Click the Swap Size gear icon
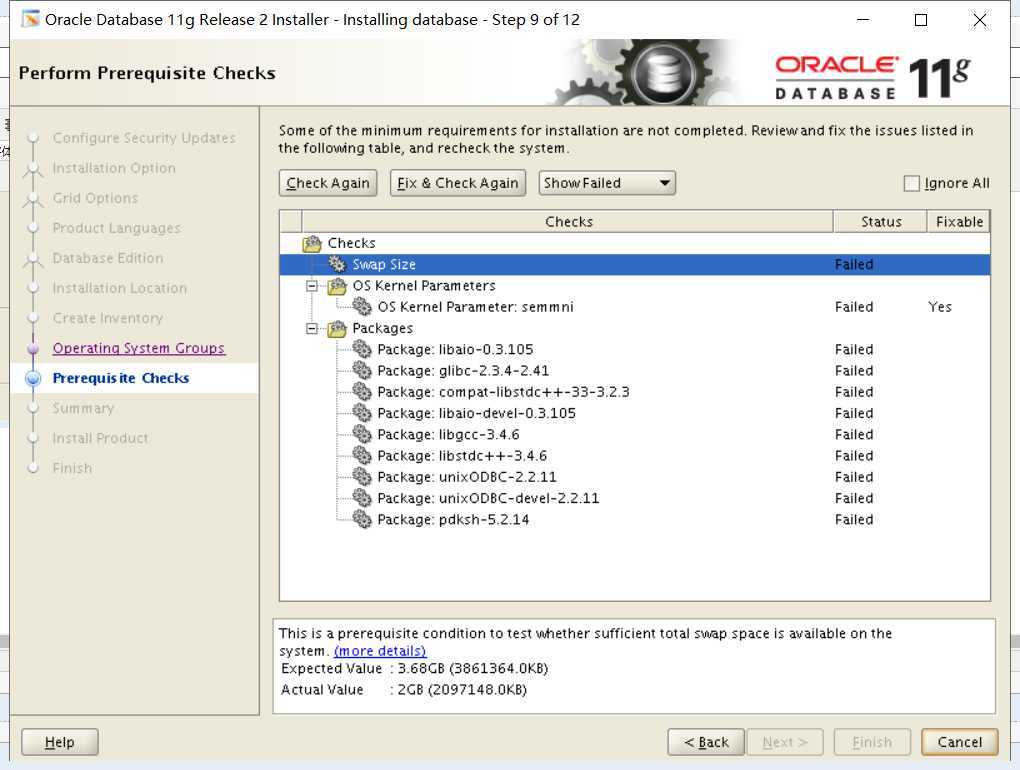 tap(337, 264)
